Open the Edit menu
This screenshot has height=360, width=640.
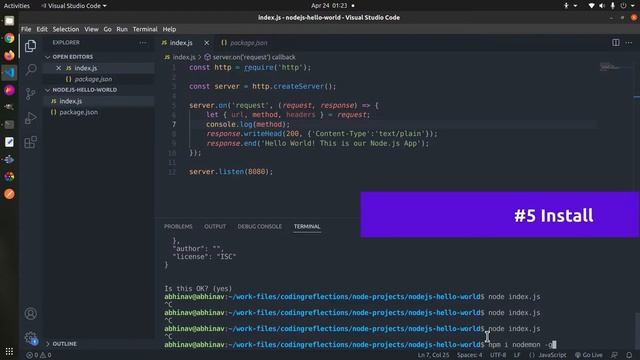42,29
